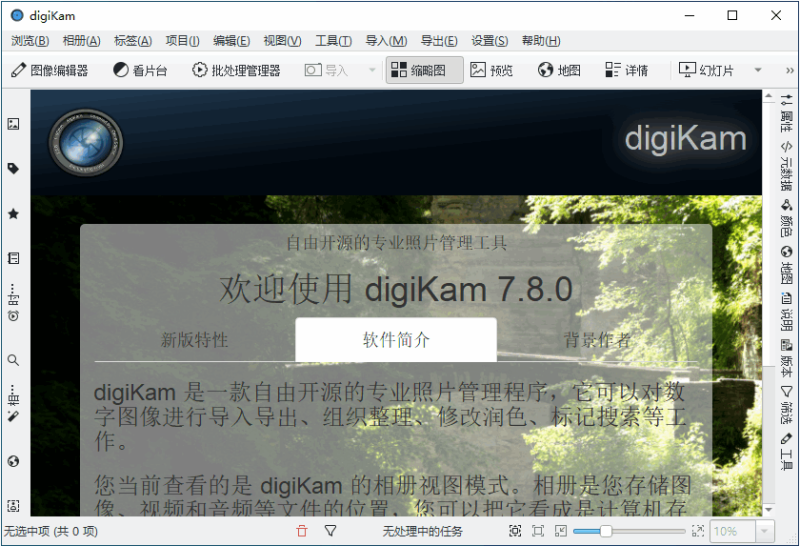The image size is (800, 546).
Task: Open the 元数据 metadata right sidebar tab
Action: click(786, 166)
